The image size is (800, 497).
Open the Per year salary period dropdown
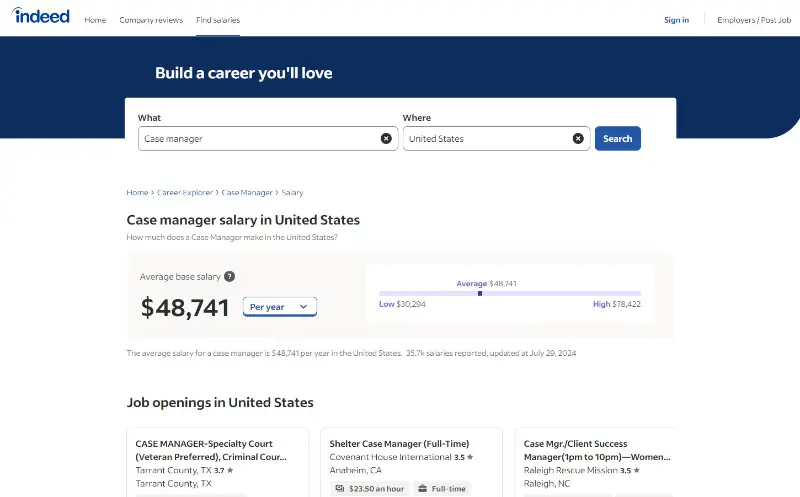pos(280,307)
